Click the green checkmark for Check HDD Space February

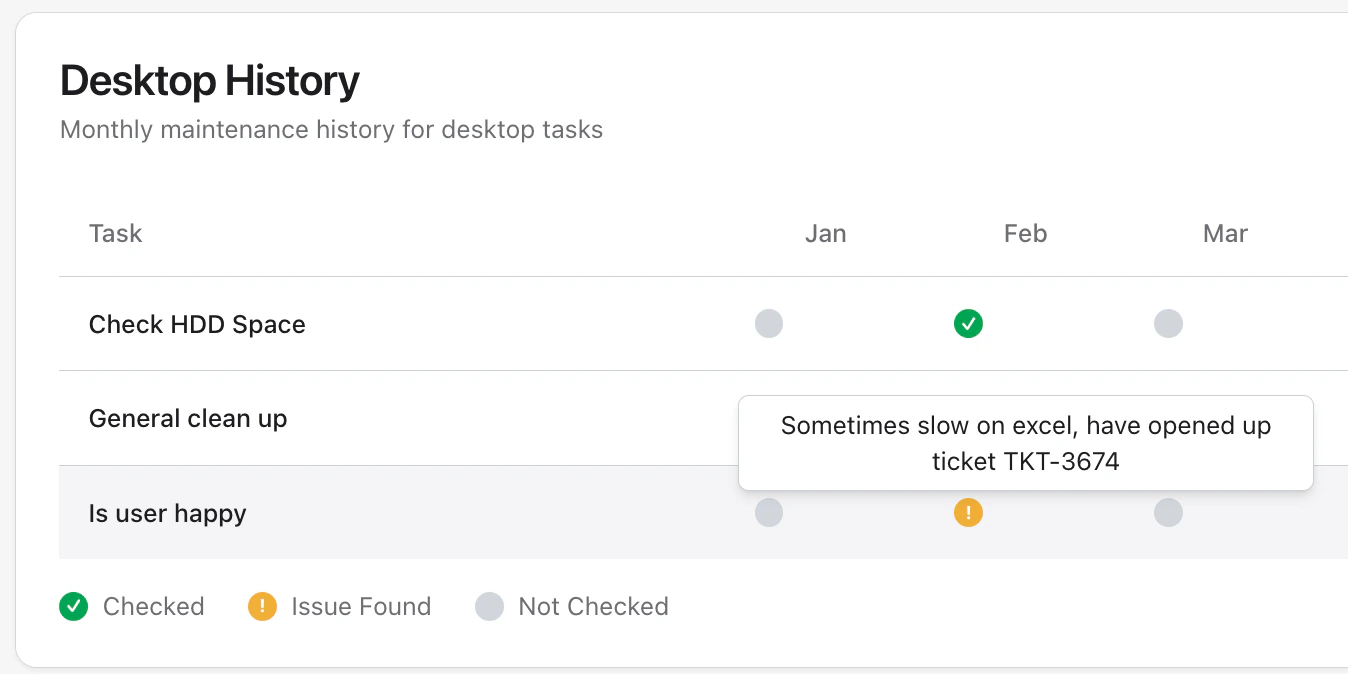click(x=968, y=323)
